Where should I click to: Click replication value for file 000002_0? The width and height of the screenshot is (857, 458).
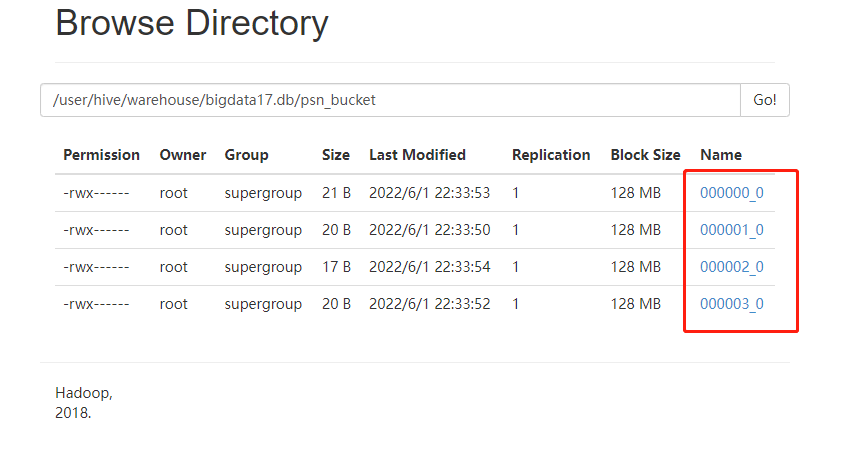tap(516, 267)
